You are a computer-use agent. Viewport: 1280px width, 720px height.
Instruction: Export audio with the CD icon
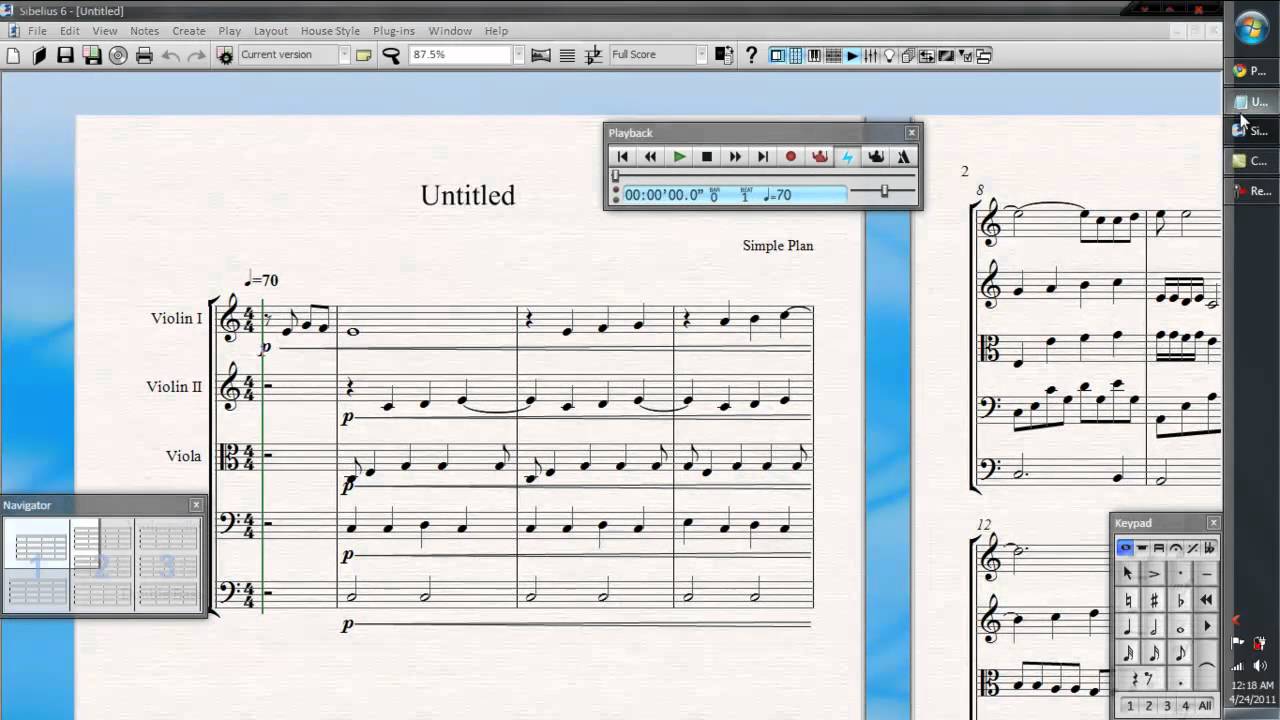[118, 55]
